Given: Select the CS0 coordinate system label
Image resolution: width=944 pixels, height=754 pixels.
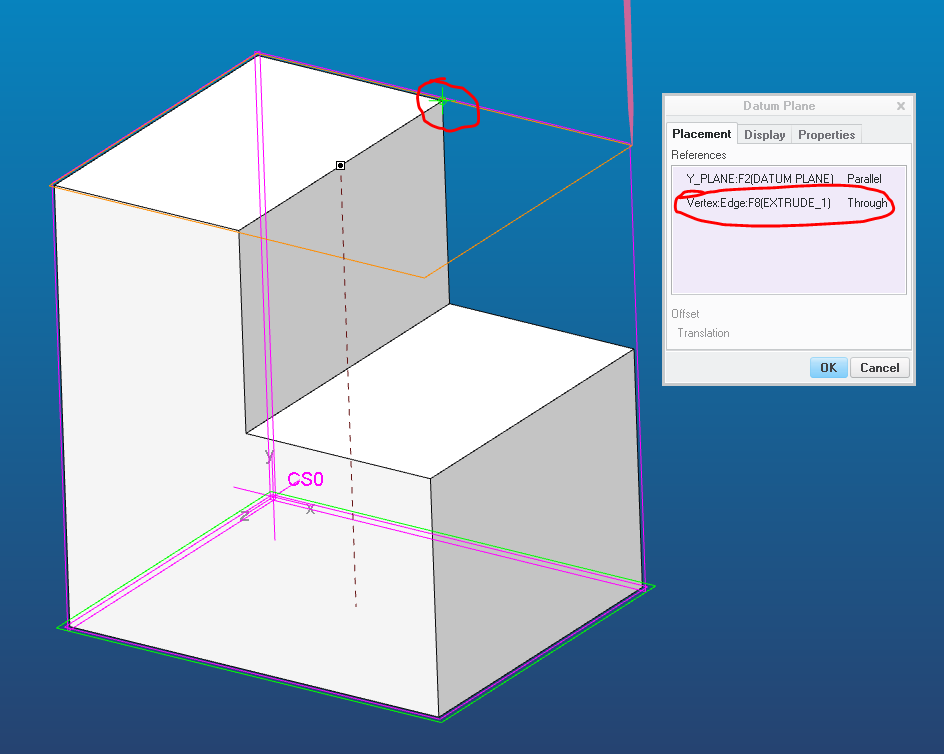Looking at the screenshot, I should tap(305, 479).
